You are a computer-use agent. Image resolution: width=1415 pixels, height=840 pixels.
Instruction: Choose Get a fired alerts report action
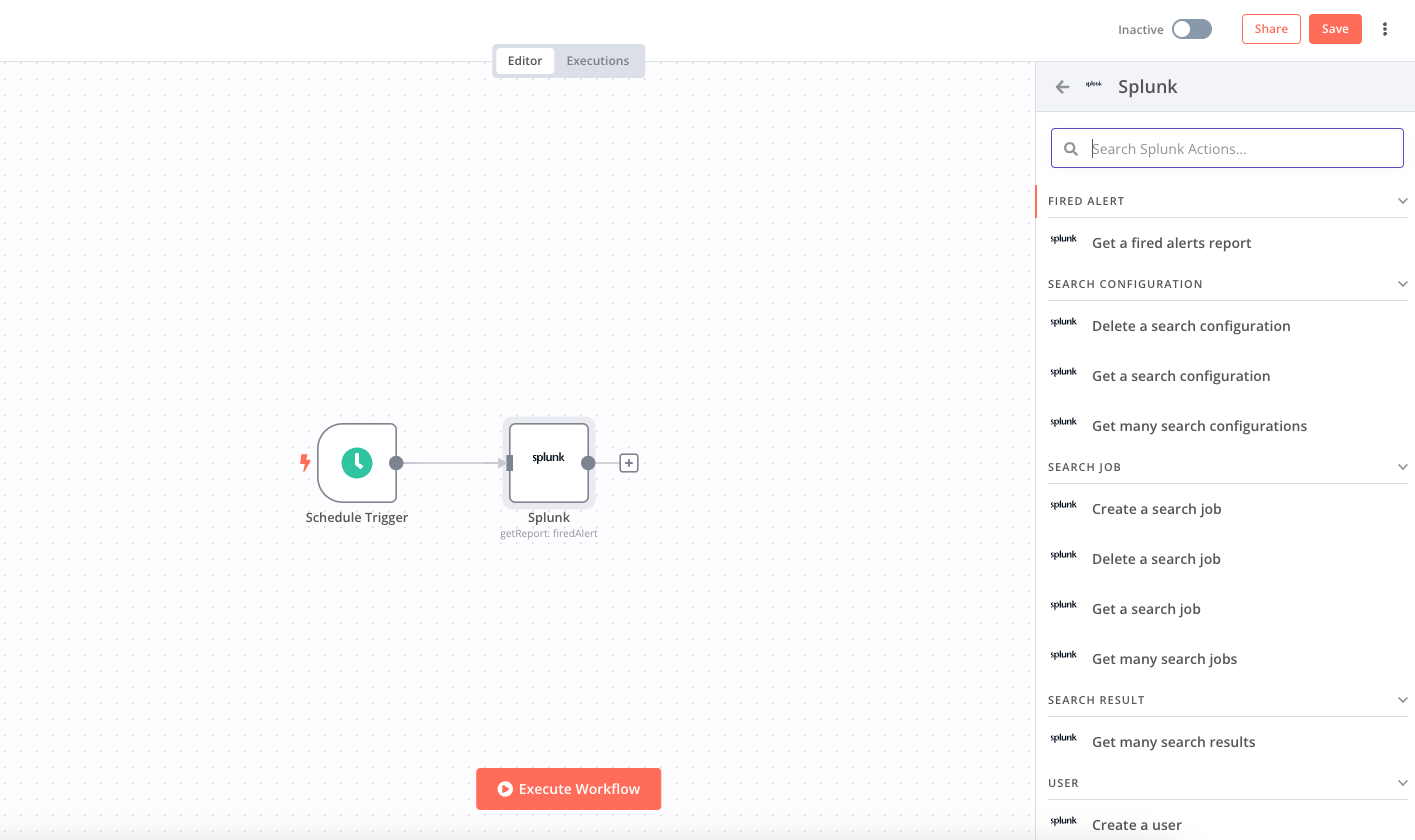click(1171, 243)
